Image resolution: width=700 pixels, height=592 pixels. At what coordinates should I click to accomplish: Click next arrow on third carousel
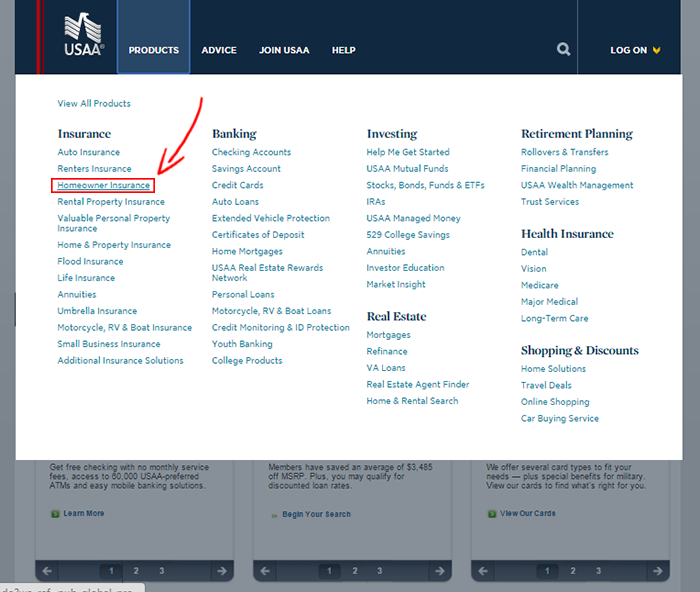point(658,571)
